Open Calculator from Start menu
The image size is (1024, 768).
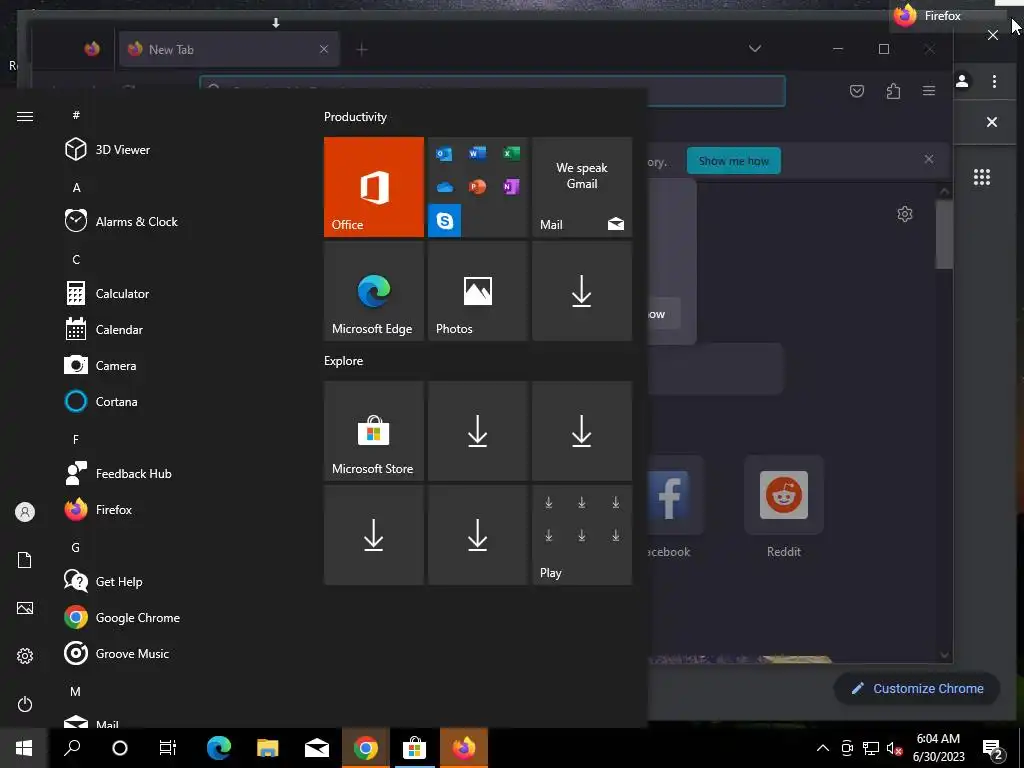(x=107, y=294)
